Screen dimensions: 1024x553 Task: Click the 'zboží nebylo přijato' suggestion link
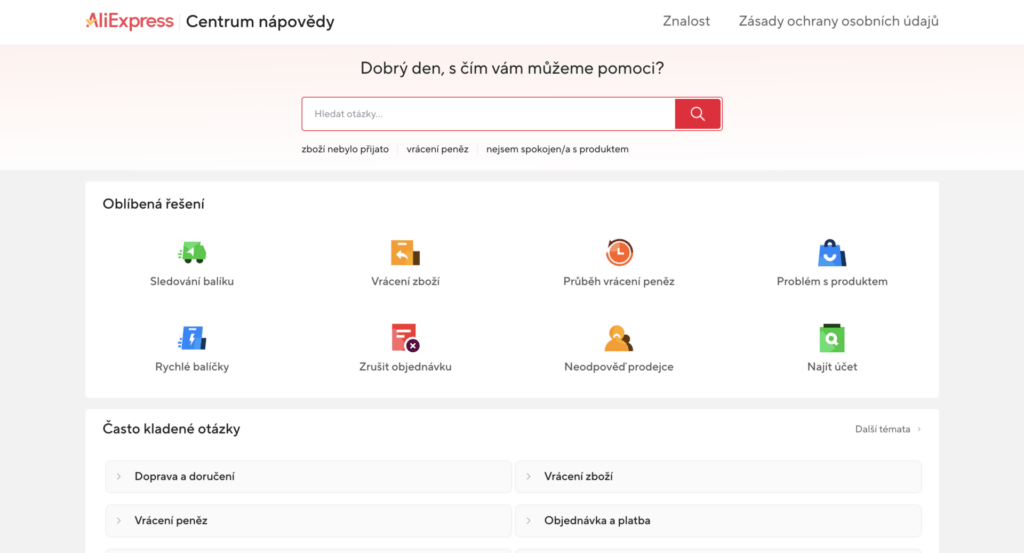click(x=345, y=149)
